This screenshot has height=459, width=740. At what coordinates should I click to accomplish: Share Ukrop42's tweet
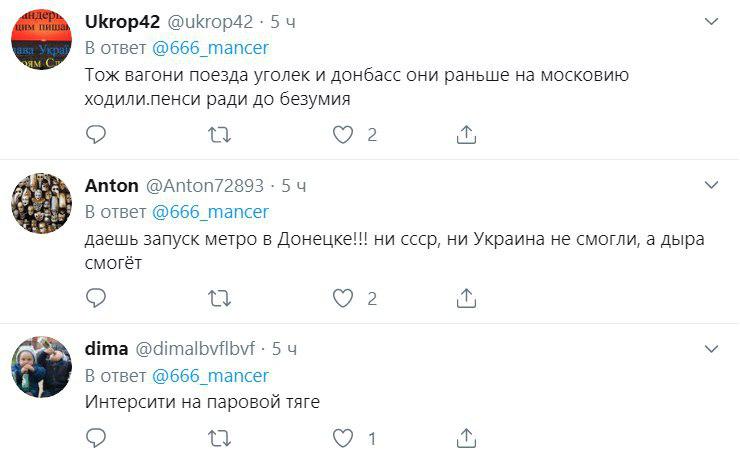465,134
